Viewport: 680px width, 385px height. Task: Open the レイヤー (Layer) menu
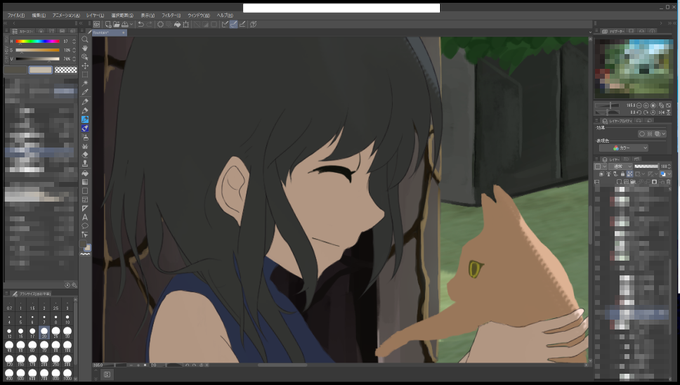coord(95,15)
